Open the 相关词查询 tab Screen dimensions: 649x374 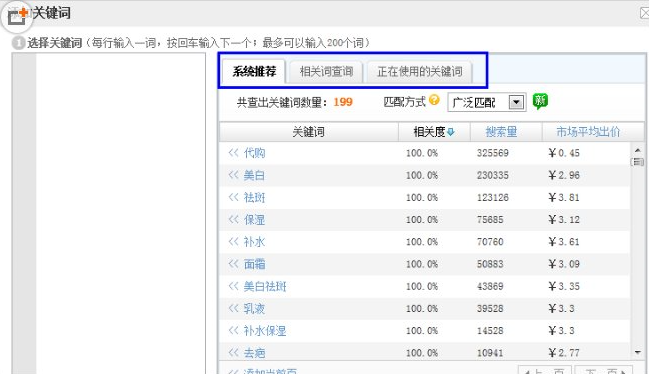(x=326, y=72)
